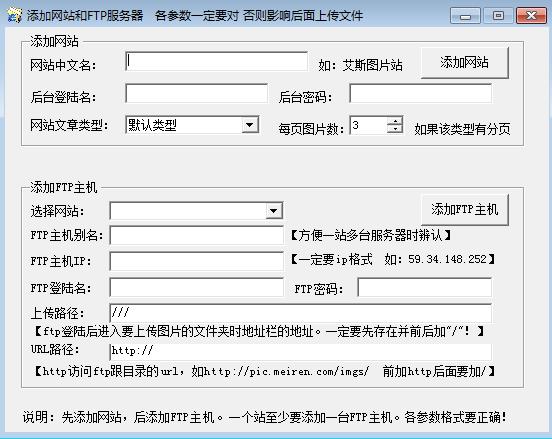Select the FTP主机别名 input box

pyautogui.click(x=196, y=235)
